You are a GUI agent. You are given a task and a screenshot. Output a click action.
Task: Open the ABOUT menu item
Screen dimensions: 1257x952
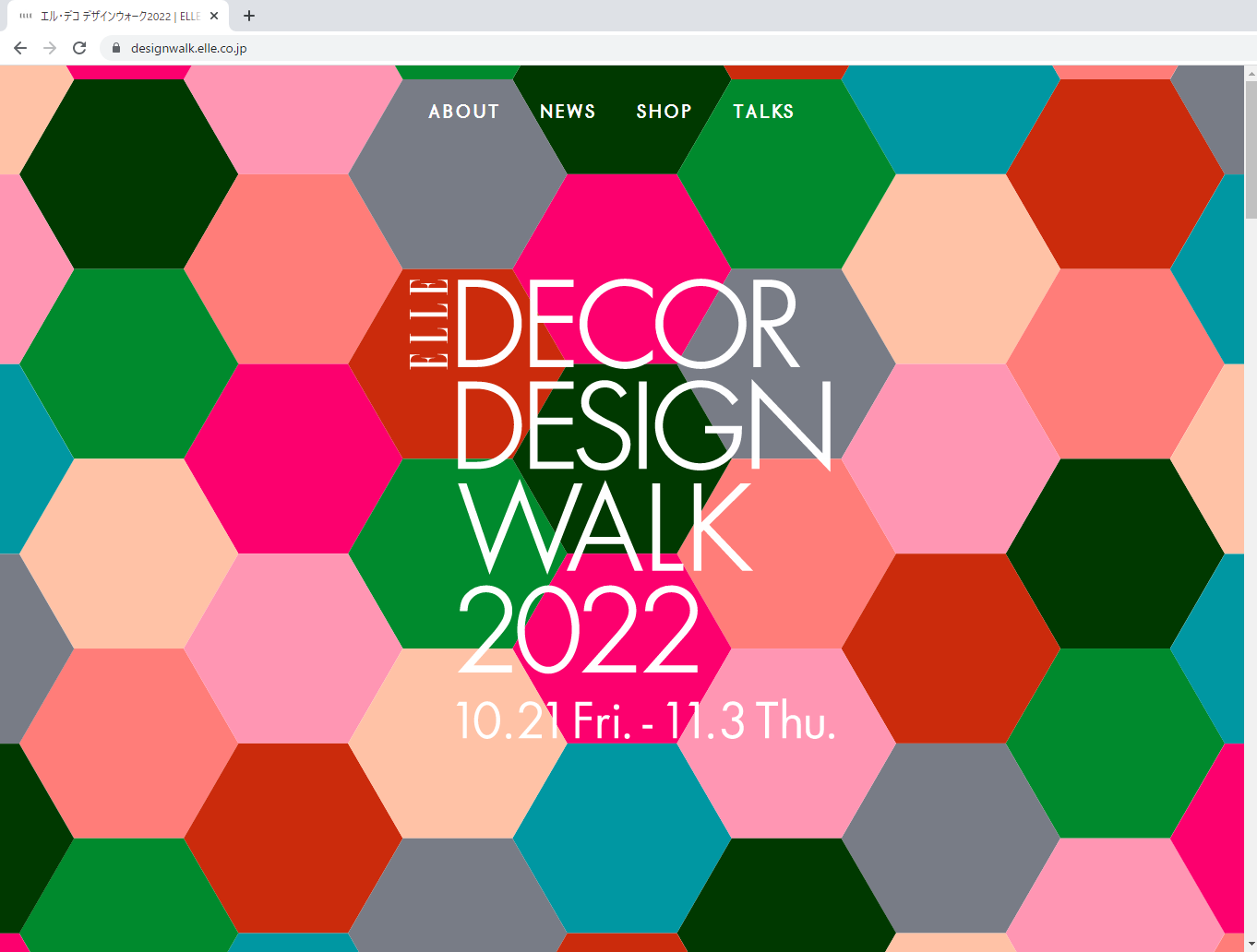coord(464,112)
